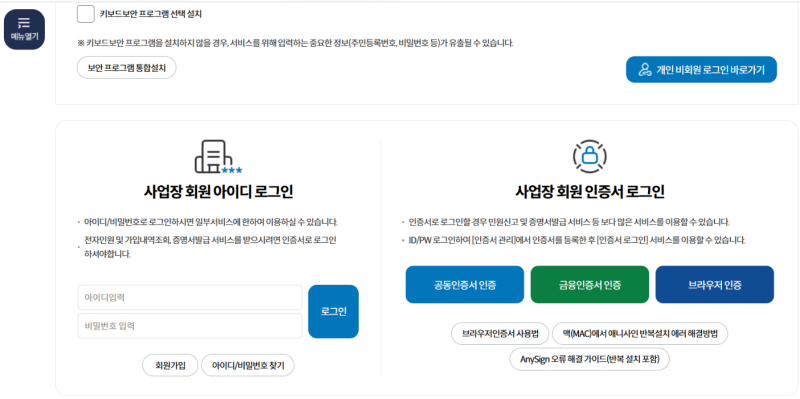
Task: Click 보안 프로그램 통합설치 button
Action: [127, 68]
